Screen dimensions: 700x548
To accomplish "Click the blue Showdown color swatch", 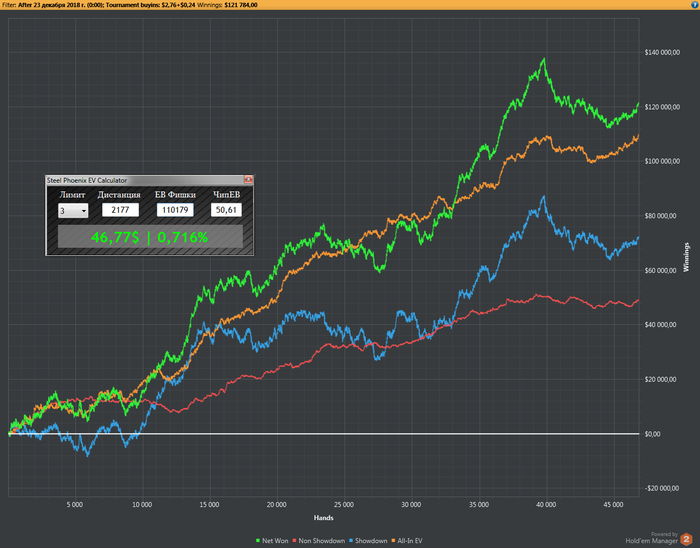I will [351, 541].
